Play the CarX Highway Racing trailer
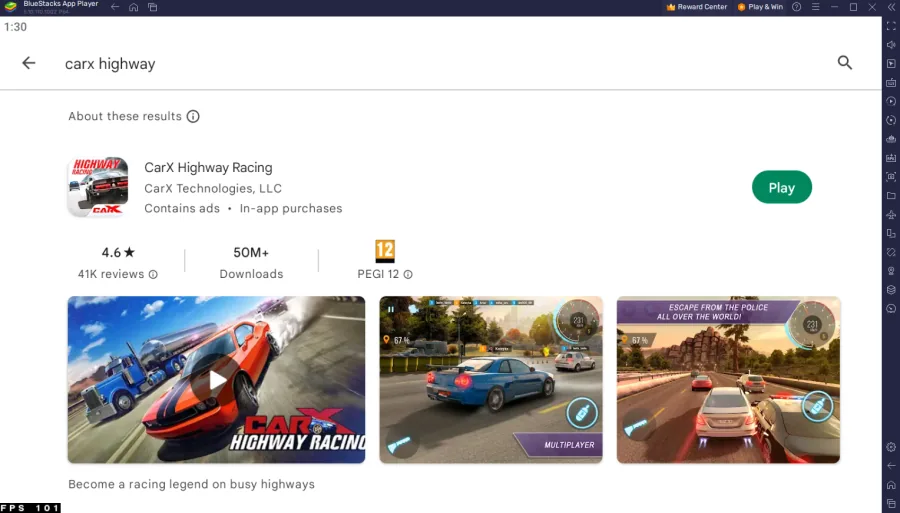The width and height of the screenshot is (900, 513). 216,379
